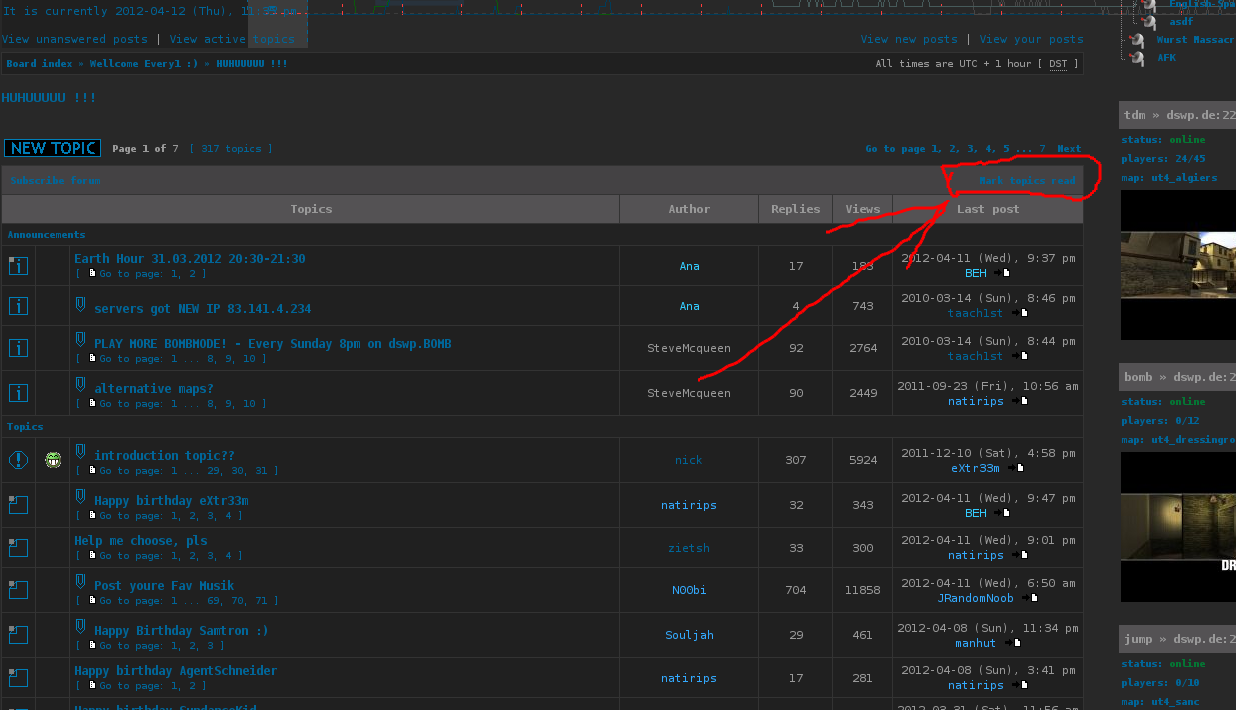Open 'Subscribe forum' link
The image size is (1236, 710).
(55, 181)
